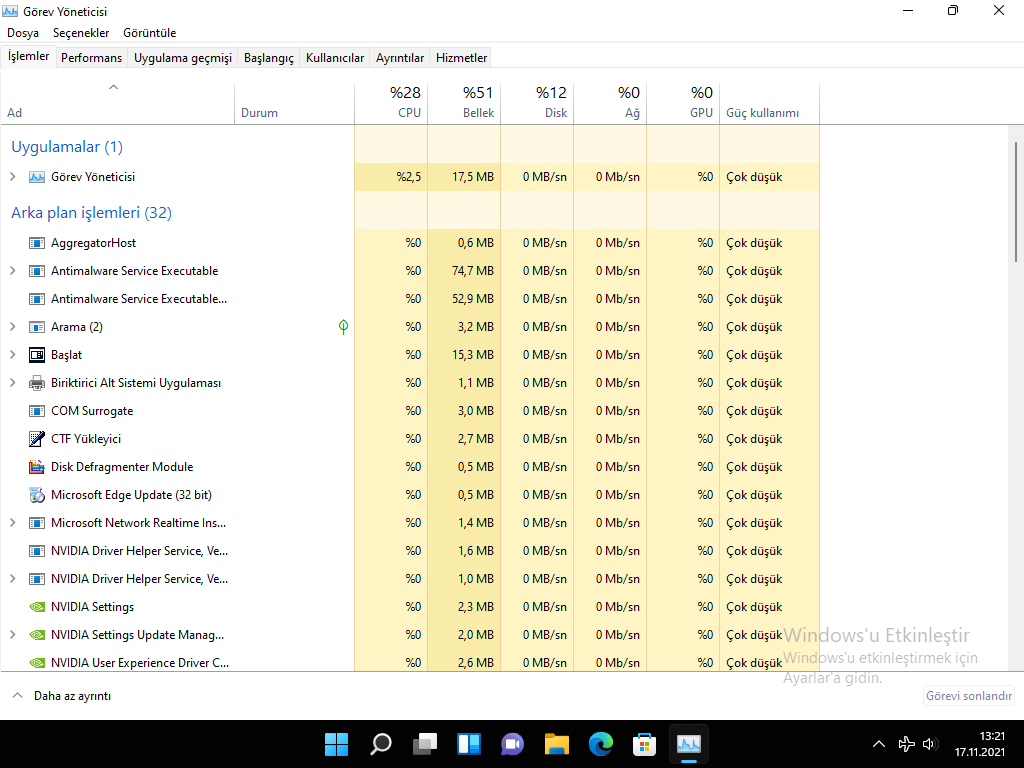This screenshot has height=768, width=1024.
Task: Sort processes by the Bellek column
Action: point(464,103)
